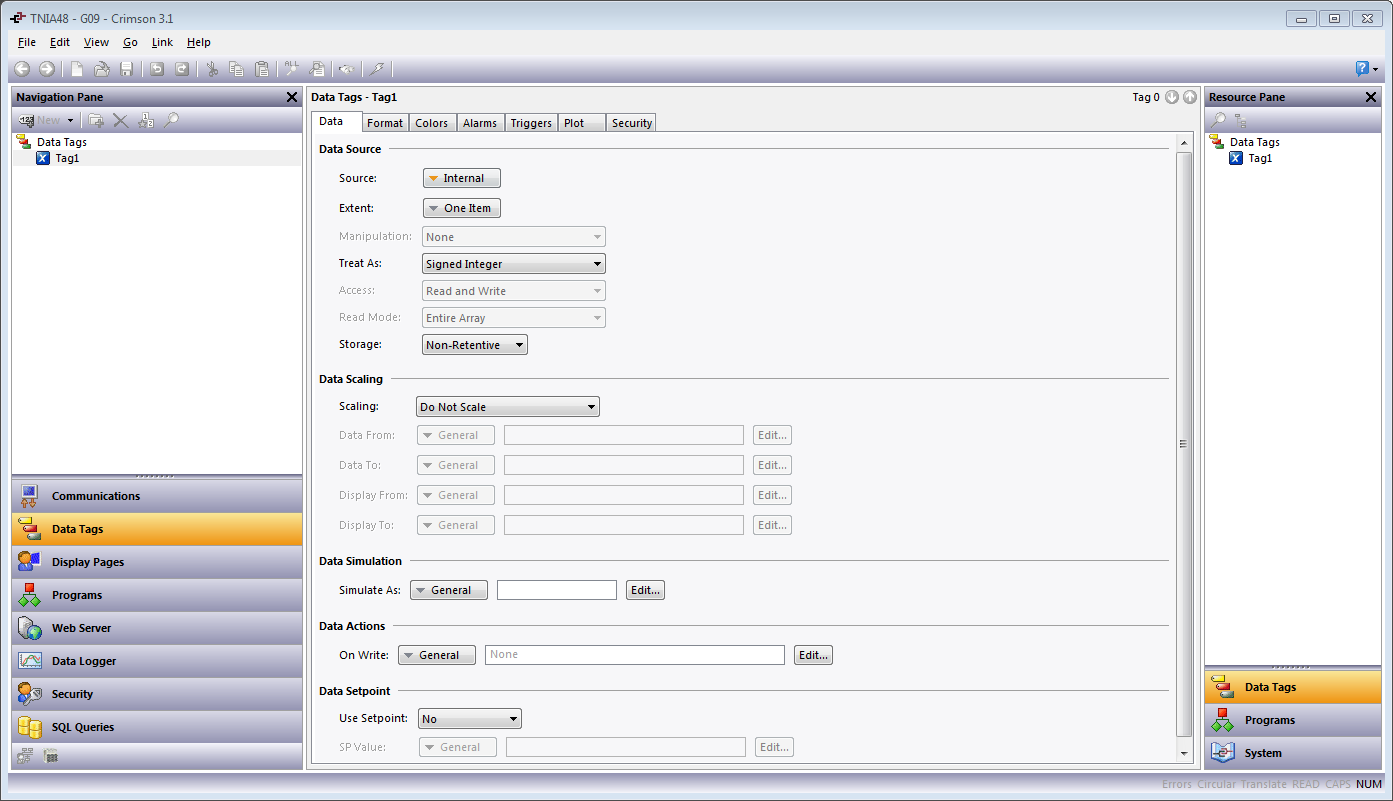1393x801 pixels.
Task: Open the View menu
Action: pyautogui.click(x=96, y=42)
